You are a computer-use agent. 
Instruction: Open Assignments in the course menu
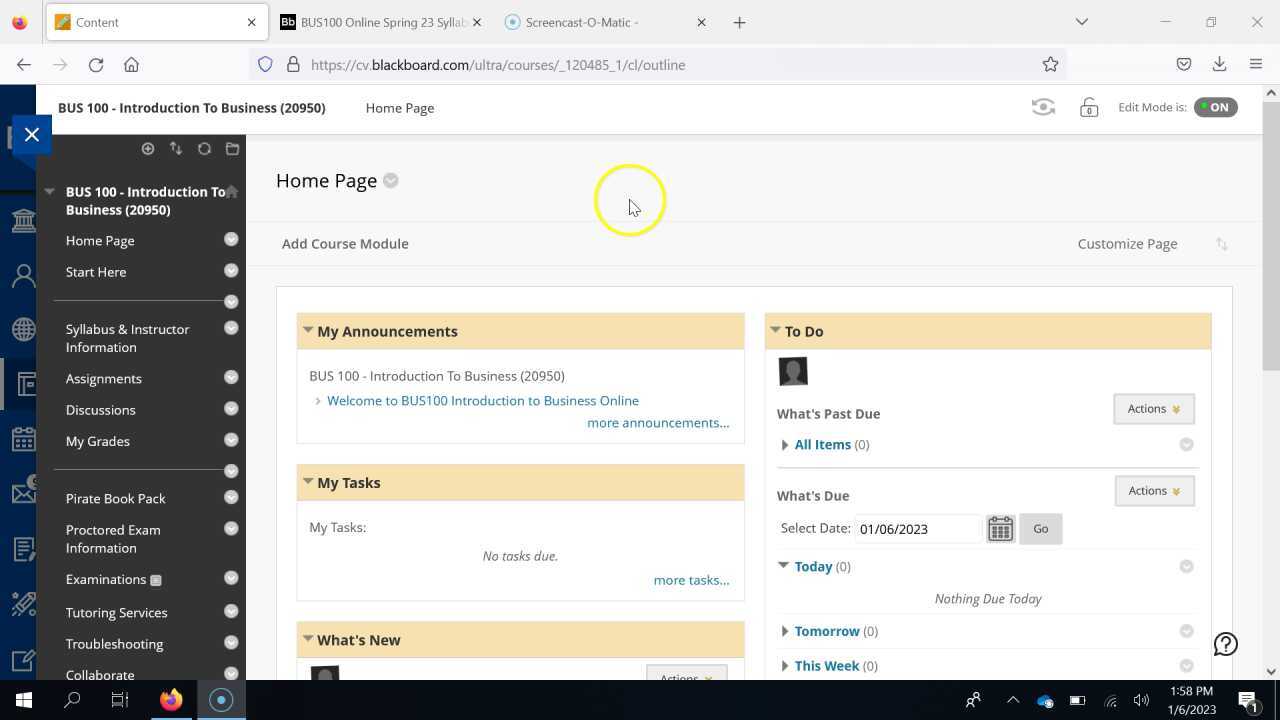pyautogui.click(x=104, y=379)
